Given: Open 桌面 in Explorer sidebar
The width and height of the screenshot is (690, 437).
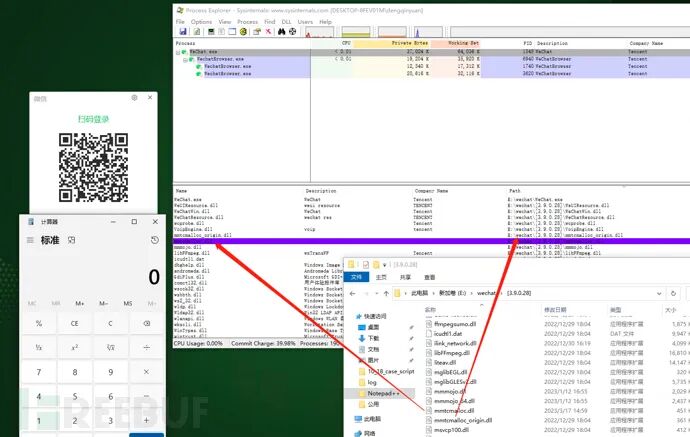Looking at the screenshot, I should [369, 327].
